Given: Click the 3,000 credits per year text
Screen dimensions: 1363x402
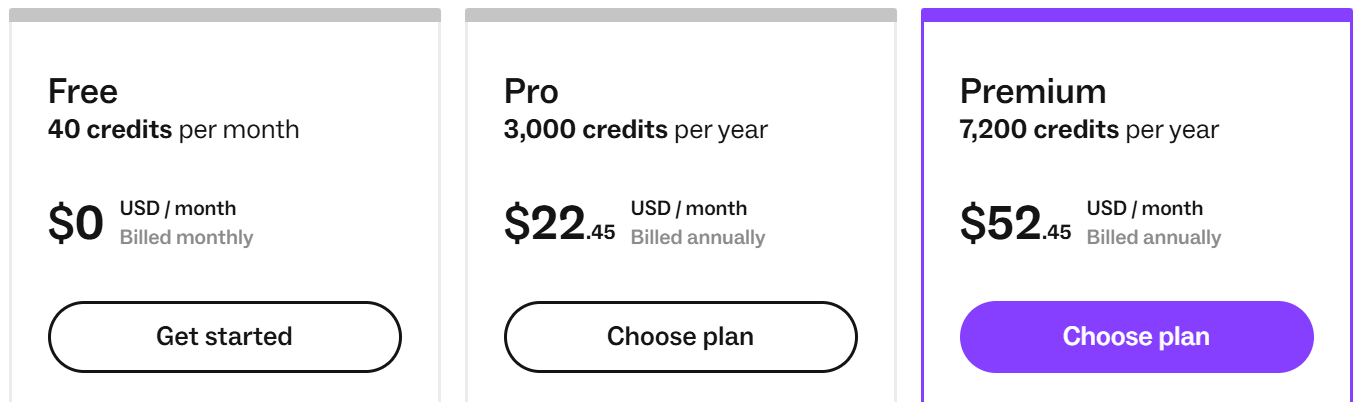Looking at the screenshot, I should pos(635,130).
